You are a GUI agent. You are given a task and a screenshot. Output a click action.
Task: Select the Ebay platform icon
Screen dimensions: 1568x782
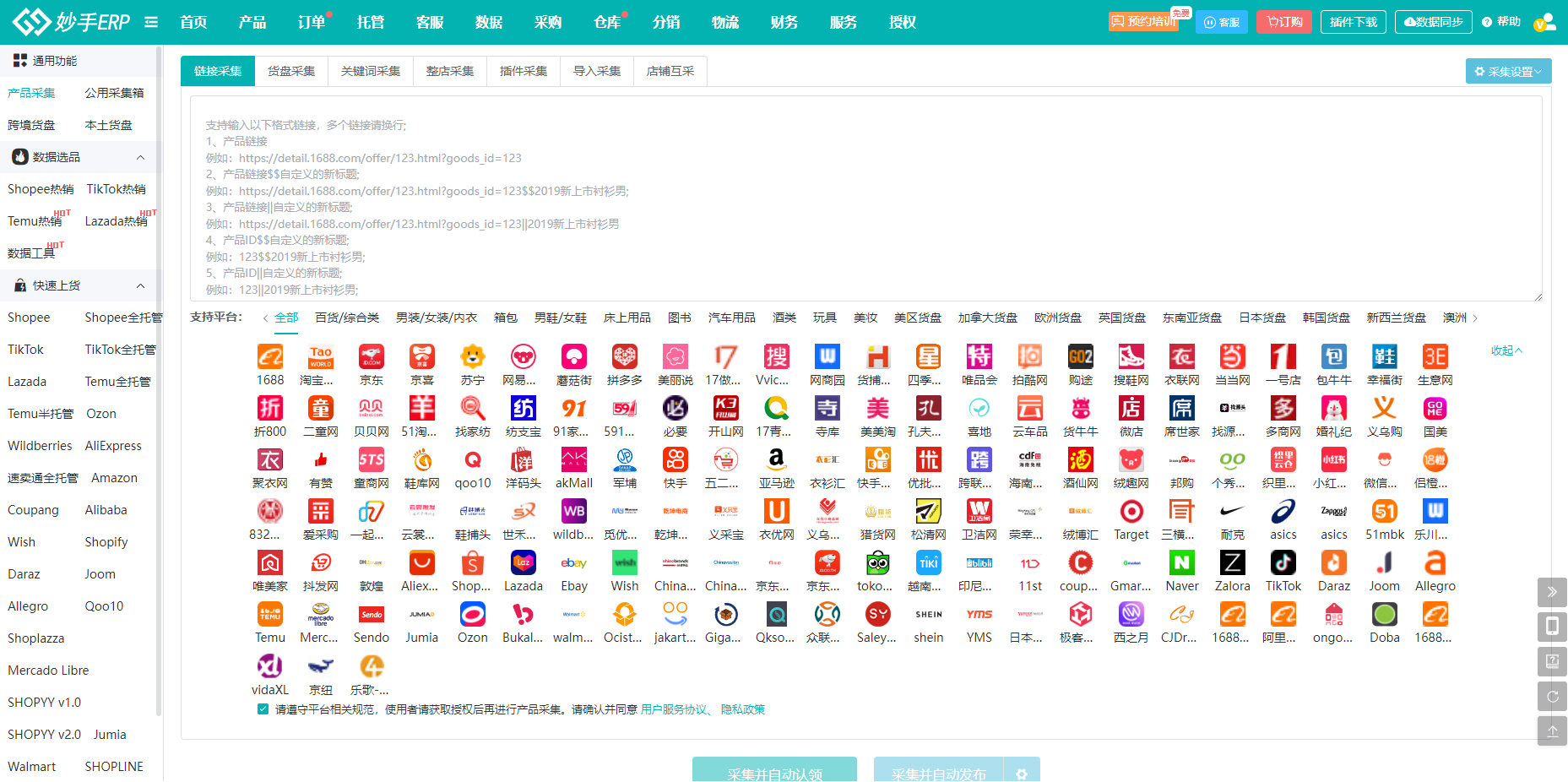(574, 562)
